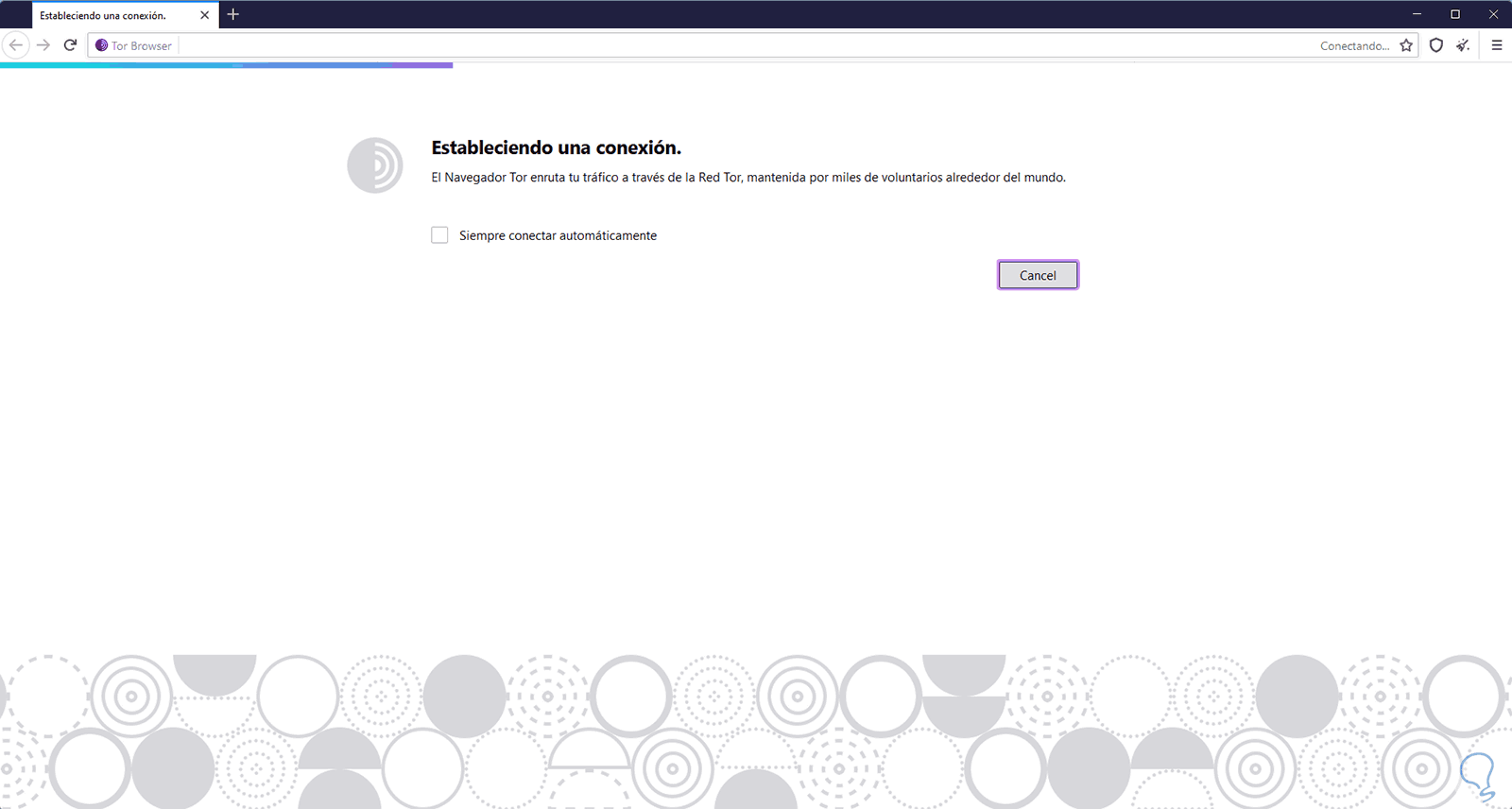Screen dimensions: 1512x809
Task: Click the Tor Browser identity icon in address bar
Action: 102,45
